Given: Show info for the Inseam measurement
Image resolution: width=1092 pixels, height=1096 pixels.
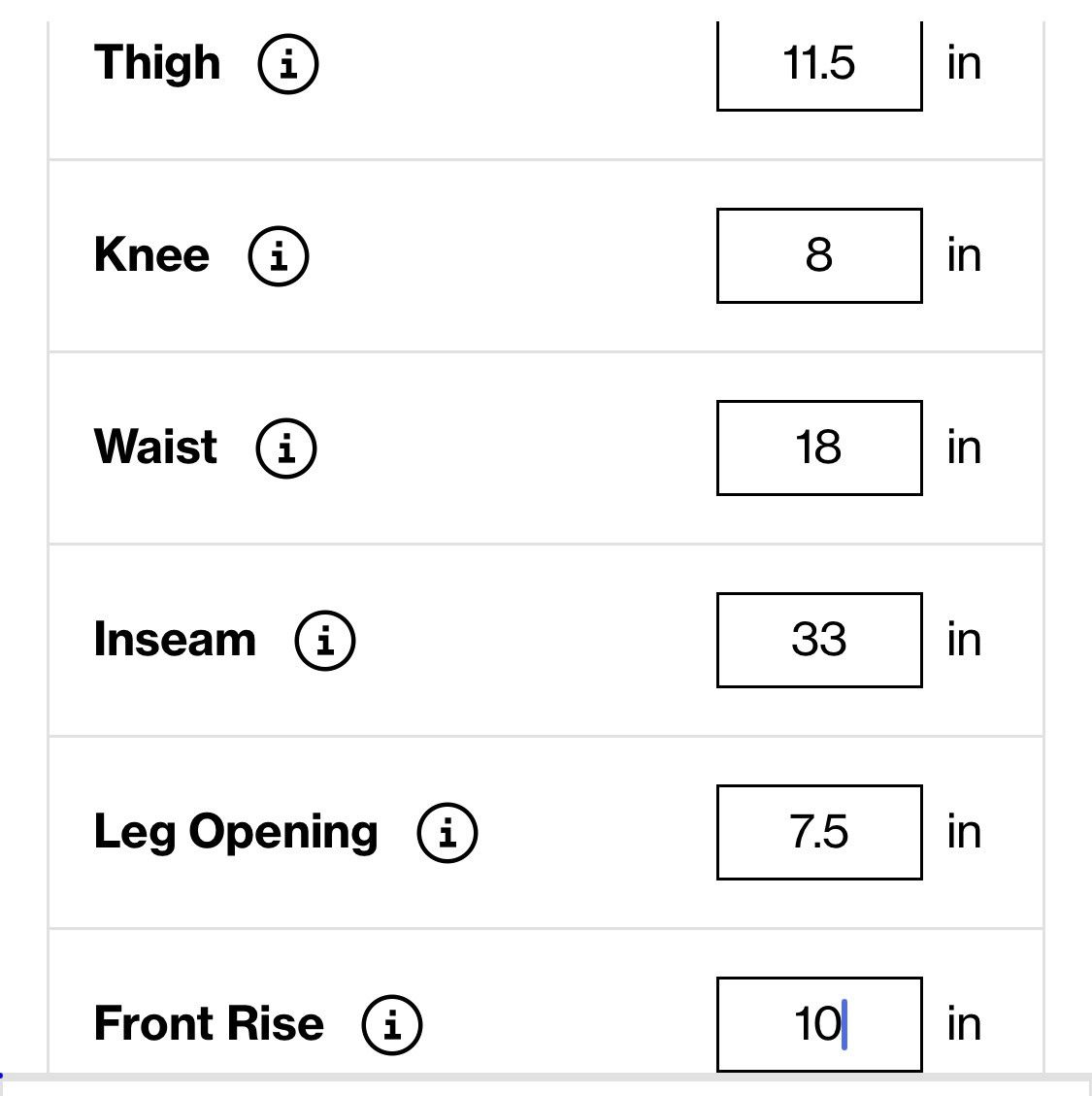Looking at the screenshot, I should point(325,641).
